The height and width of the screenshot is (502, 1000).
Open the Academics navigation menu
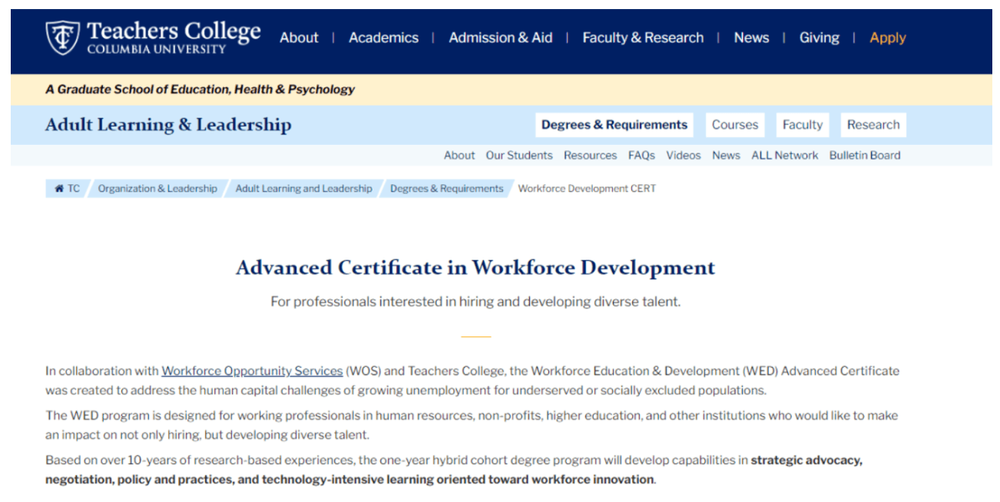coord(383,38)
